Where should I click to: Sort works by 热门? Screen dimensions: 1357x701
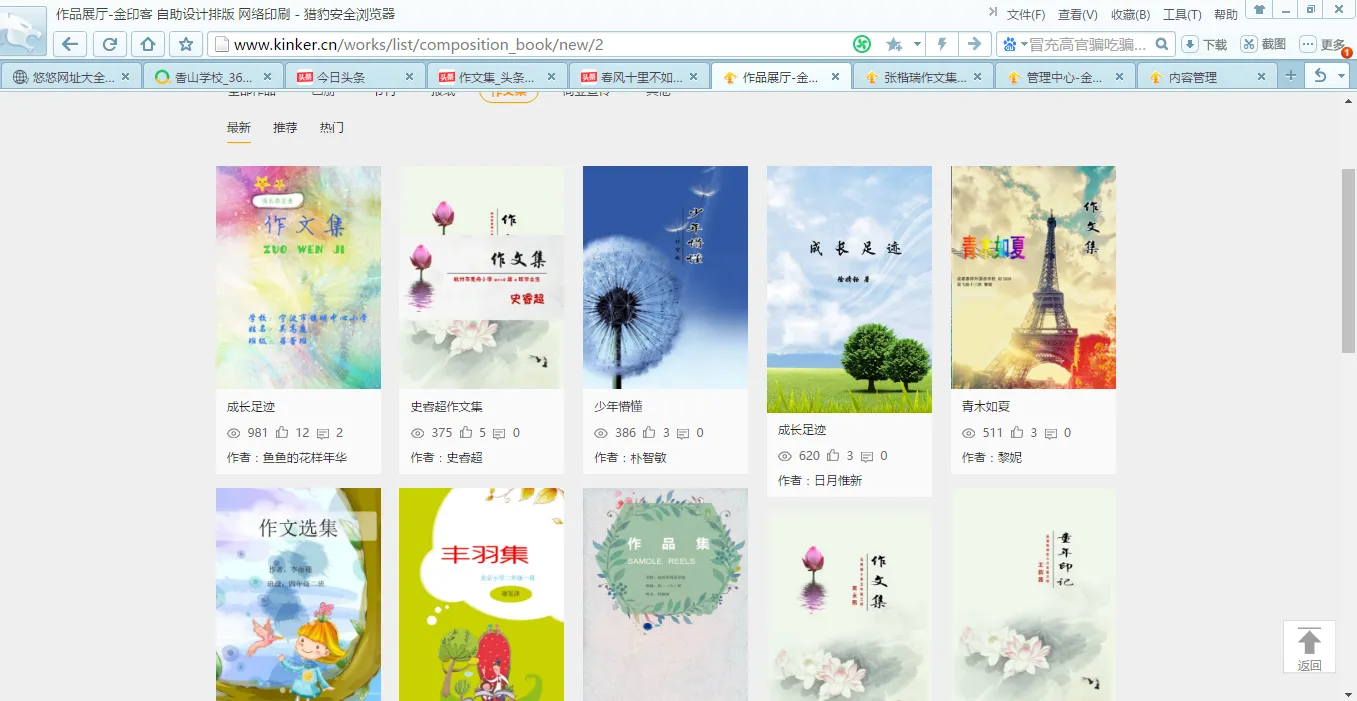[332, 128]
